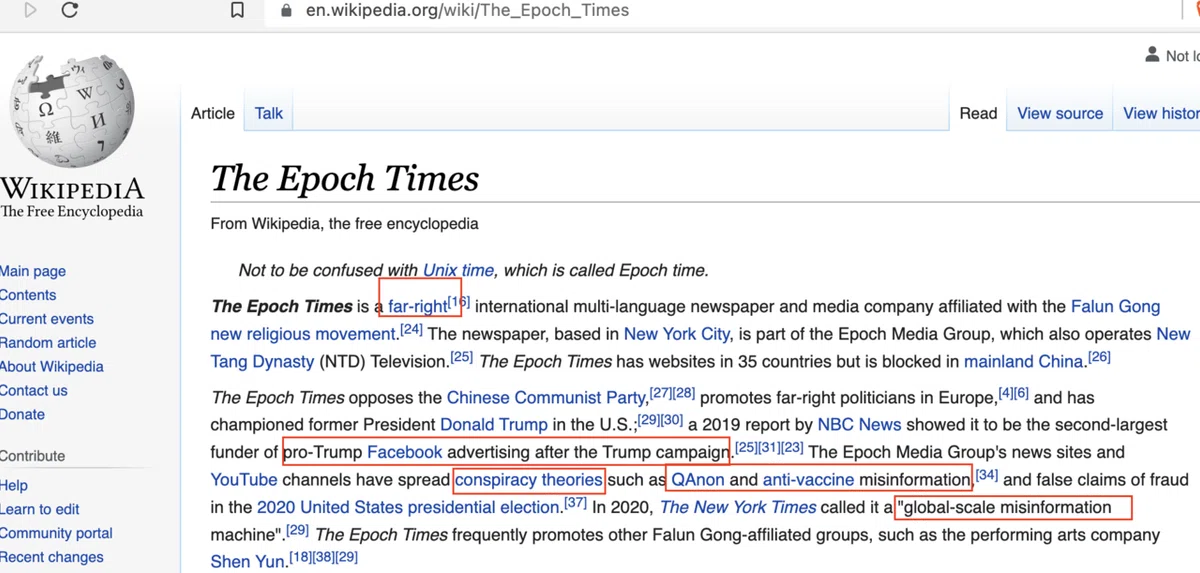1200x573 pixels.
Task: Open the New York City link
Action: pos(677,333)
